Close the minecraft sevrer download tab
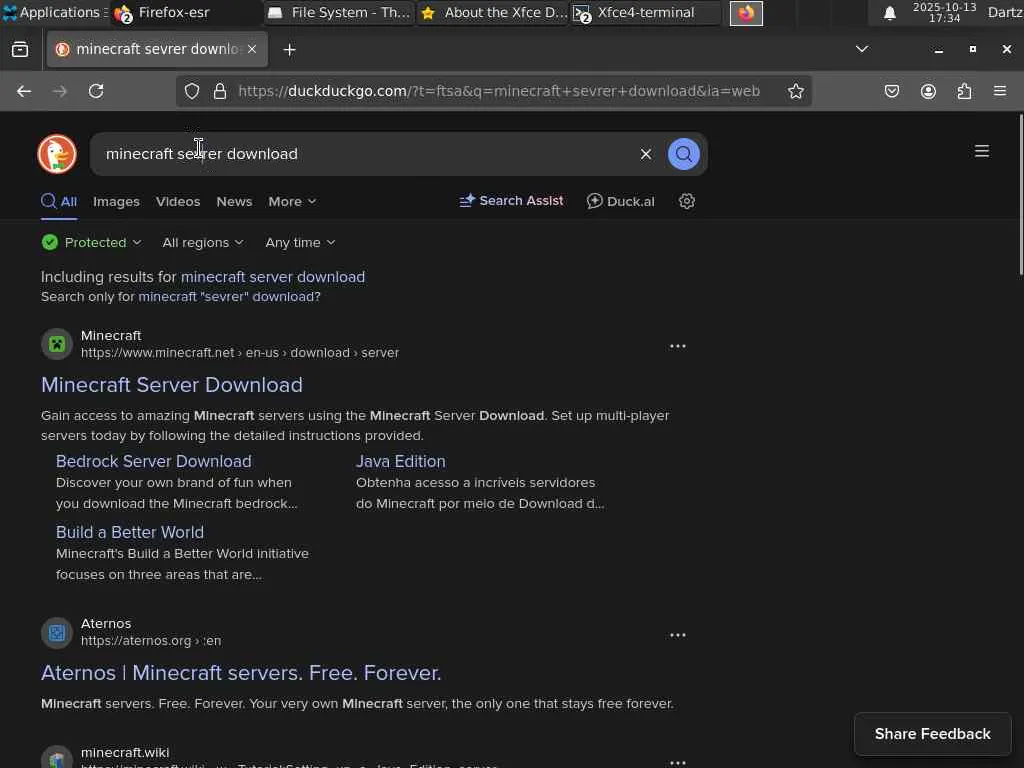Viewport: 1024px width, 768px height. (252, 49)
